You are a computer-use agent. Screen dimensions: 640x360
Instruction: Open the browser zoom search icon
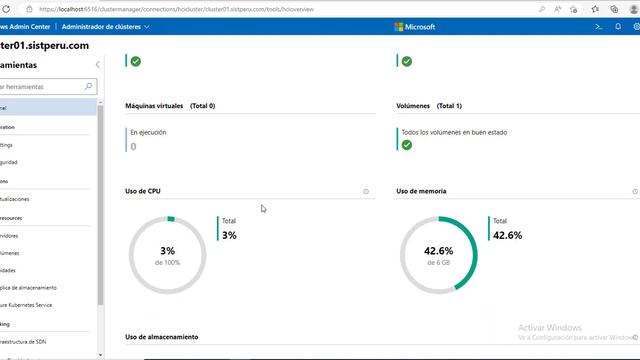[542, 9]
